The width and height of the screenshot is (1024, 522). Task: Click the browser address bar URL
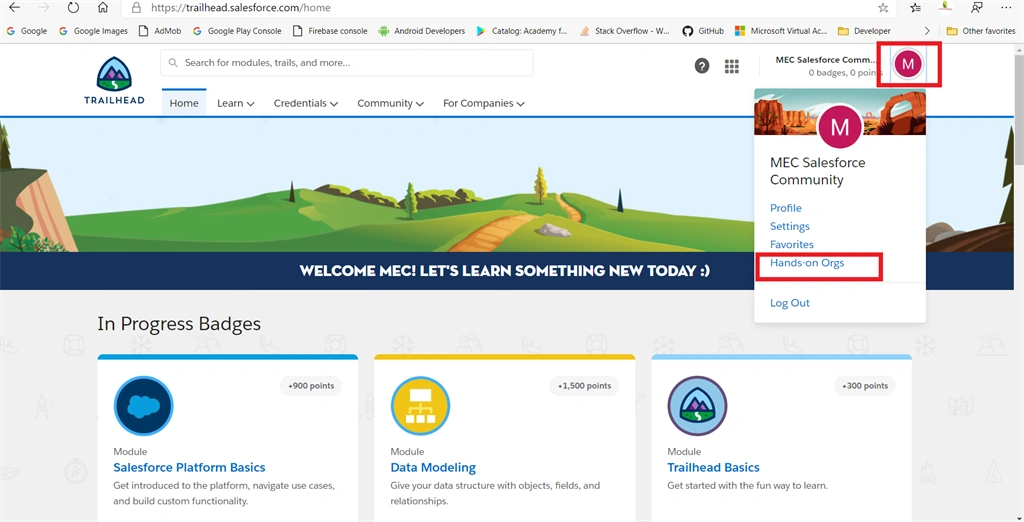pyautogui.click(x=240, y=8)
